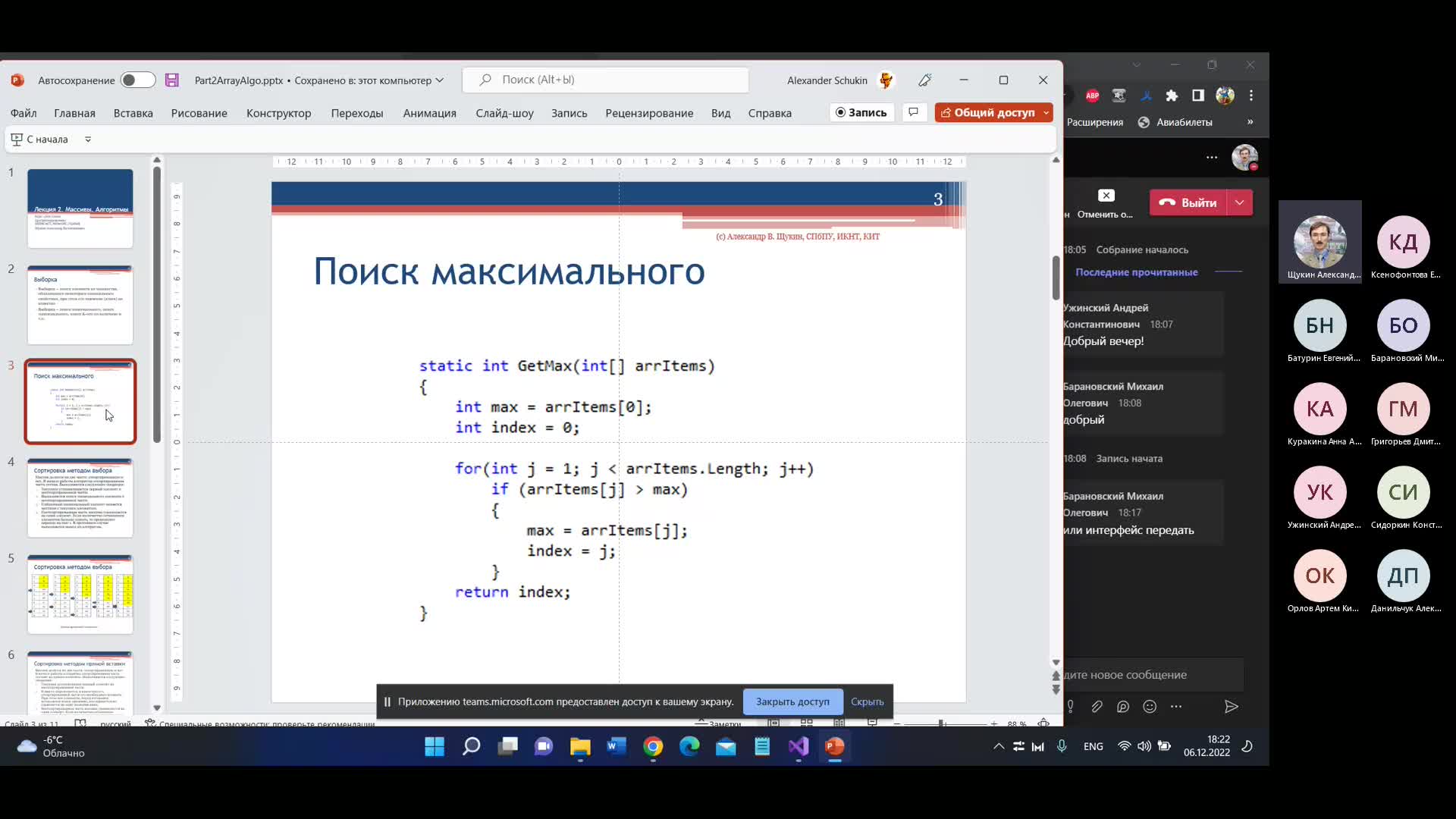Image resolution: width=1456 pixels, height=819 pixels.
Task: Click the purple Save floppy icon
Action: click(172, 80)
